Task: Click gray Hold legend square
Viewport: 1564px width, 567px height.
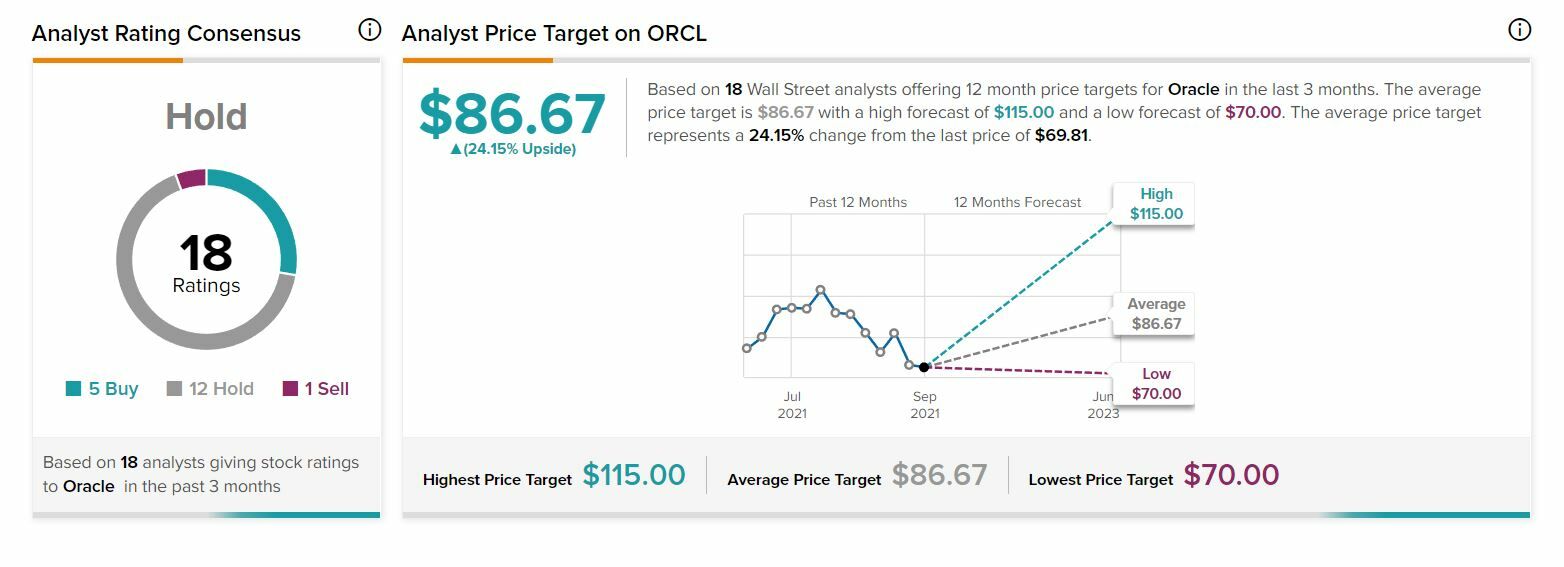Action: click(174, 389)
